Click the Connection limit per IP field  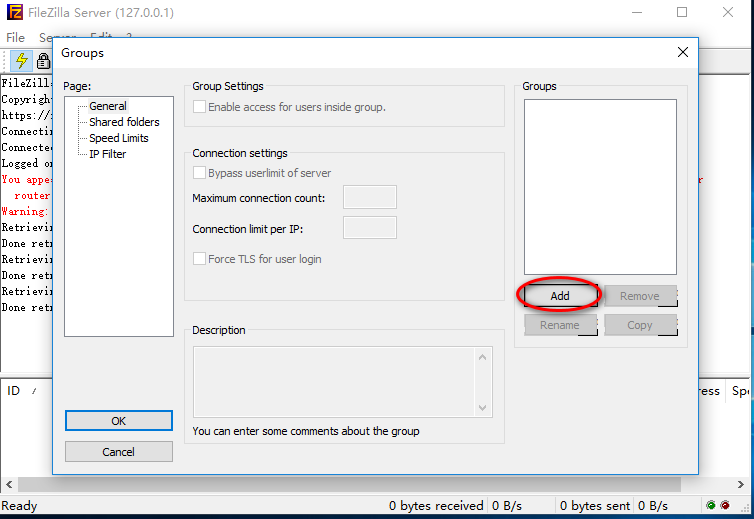pos(370,228)
